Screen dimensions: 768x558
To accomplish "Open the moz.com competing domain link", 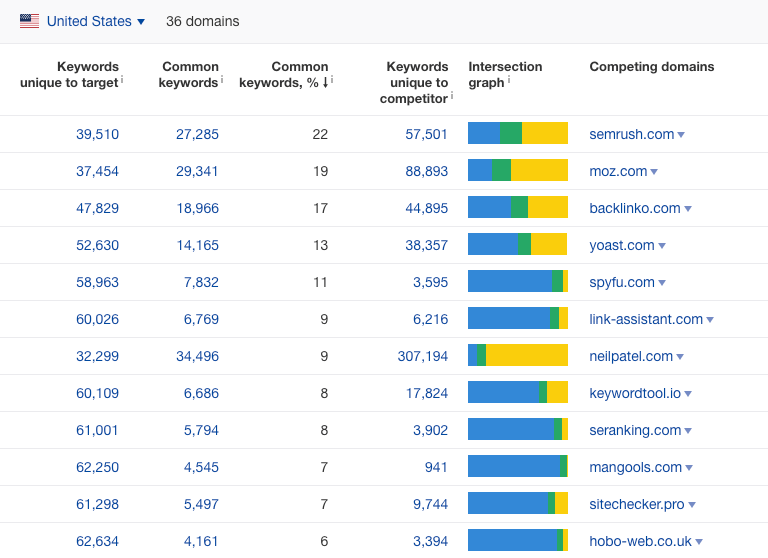I will [x=618, y=171].
